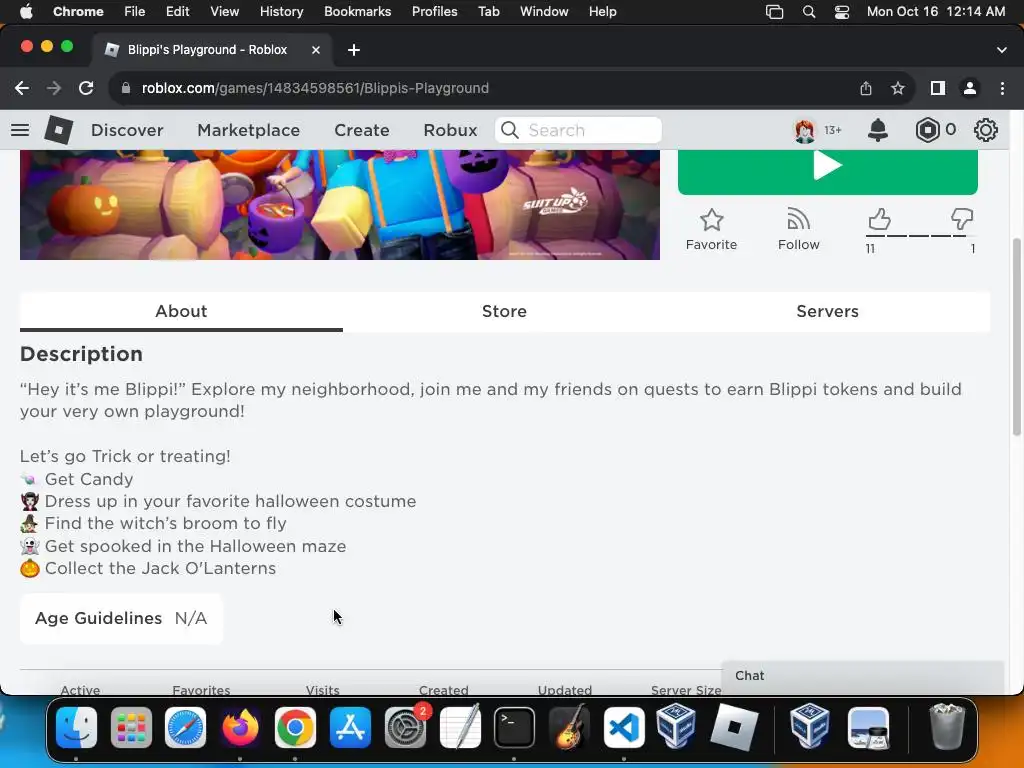
Task: Open TextEdit from the Dock
Action: 460,726
